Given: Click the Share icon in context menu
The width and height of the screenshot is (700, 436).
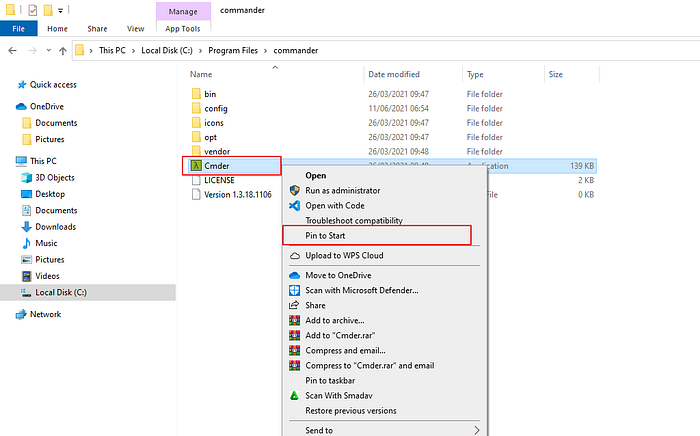Looking at the screenshot, I should click(294, 305).
